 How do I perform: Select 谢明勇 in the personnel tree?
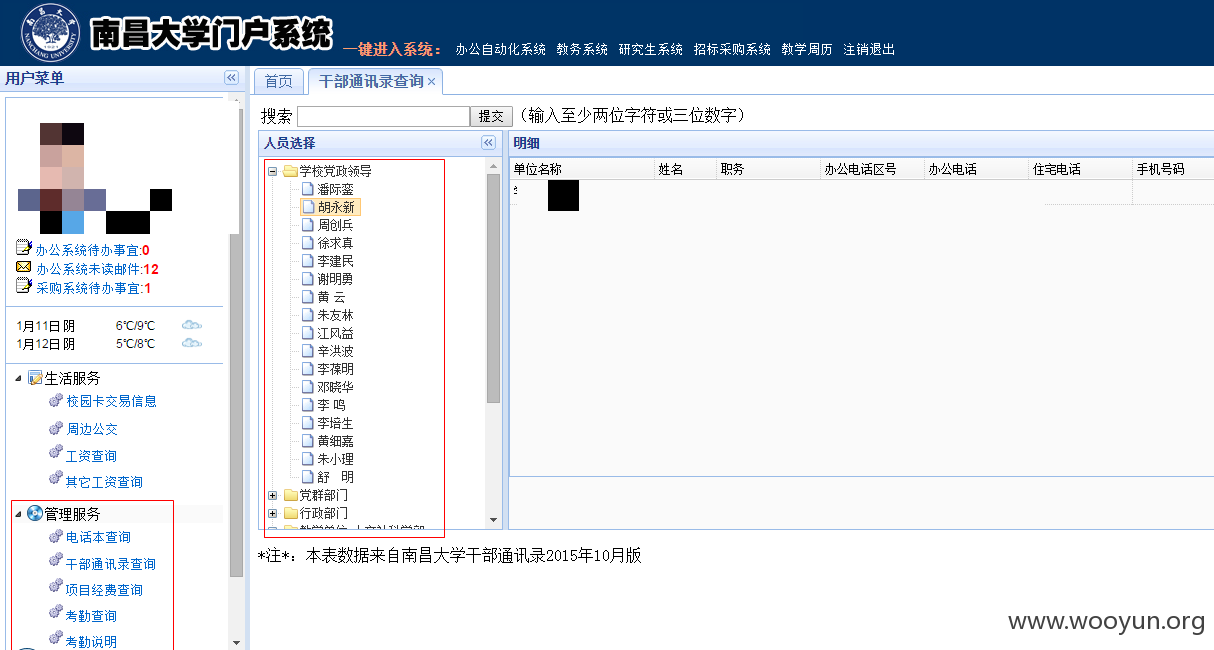point(335,279)
